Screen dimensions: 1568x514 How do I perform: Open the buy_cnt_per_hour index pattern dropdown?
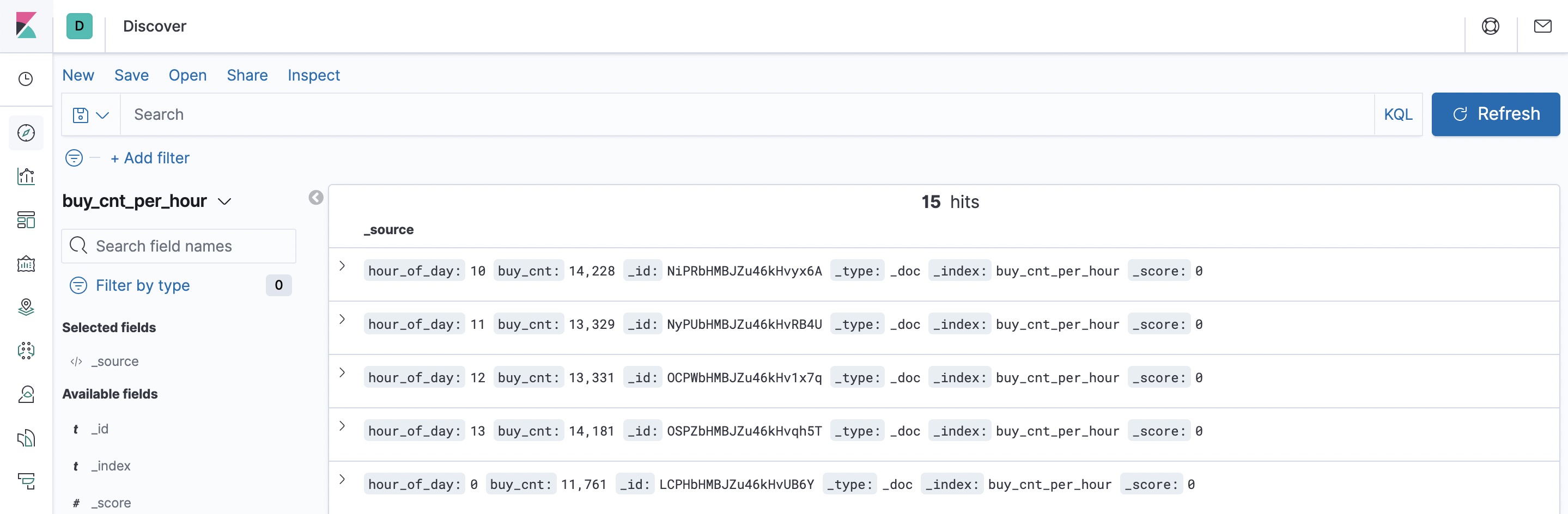coord(147,201)
